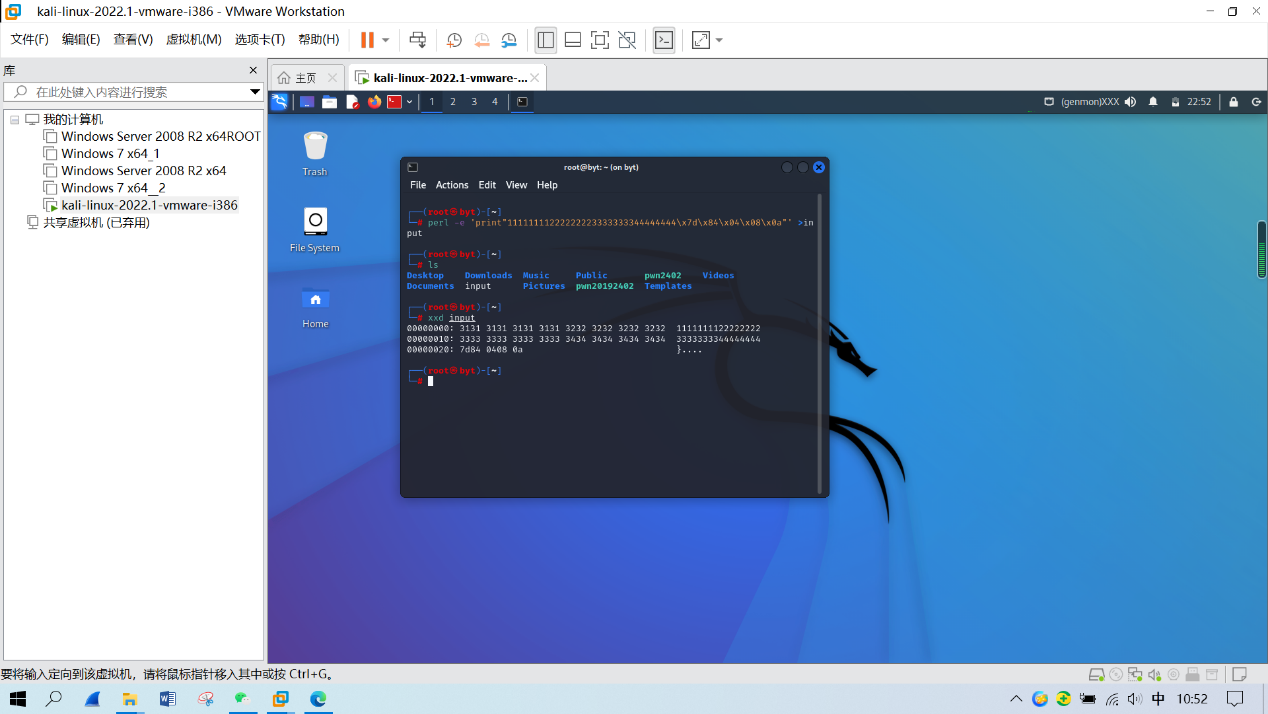Toggle the thumbnail bar view icon

click(x=573, y=40)
